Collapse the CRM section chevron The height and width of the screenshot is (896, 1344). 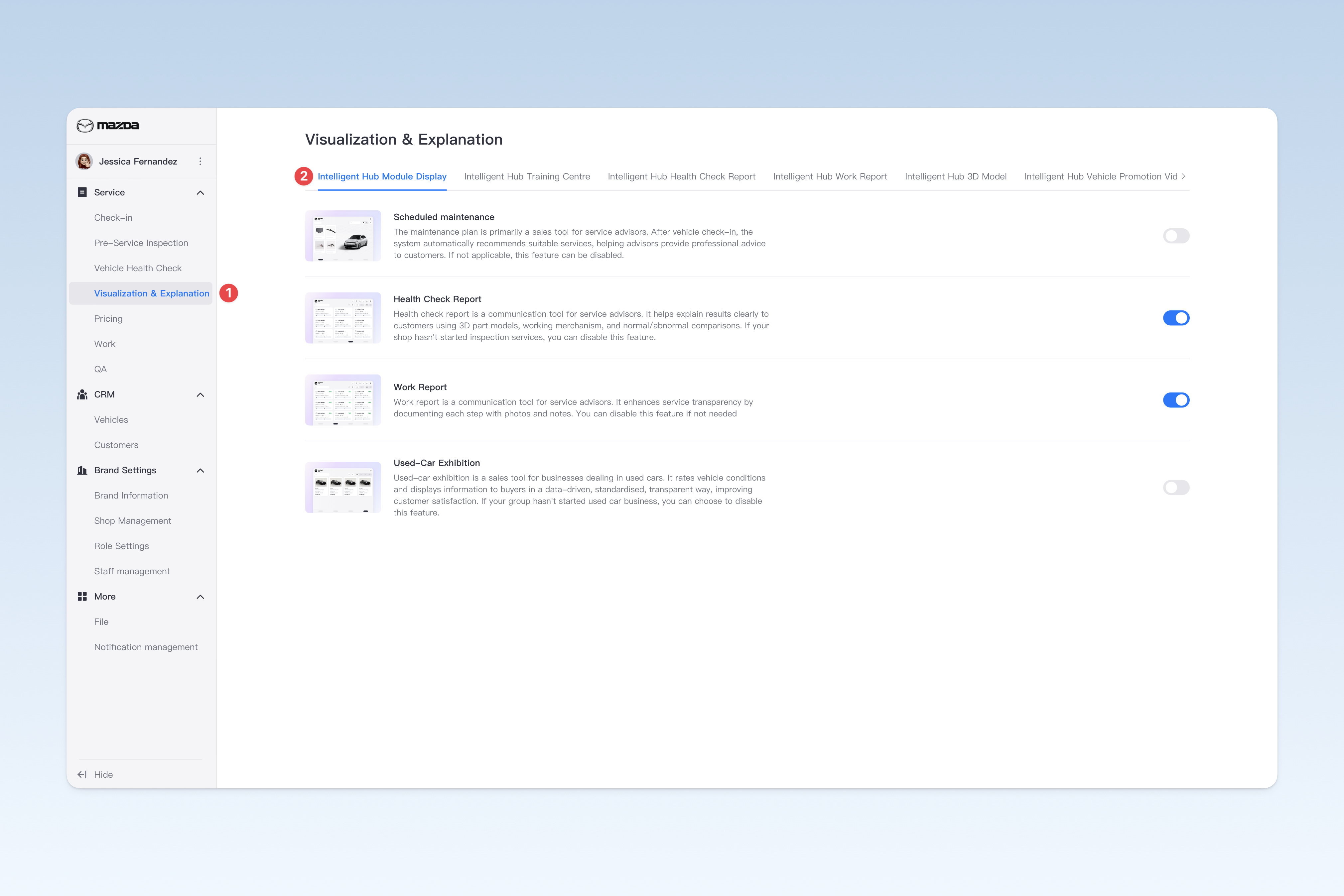pyautogui.click(x=200, y=395)
